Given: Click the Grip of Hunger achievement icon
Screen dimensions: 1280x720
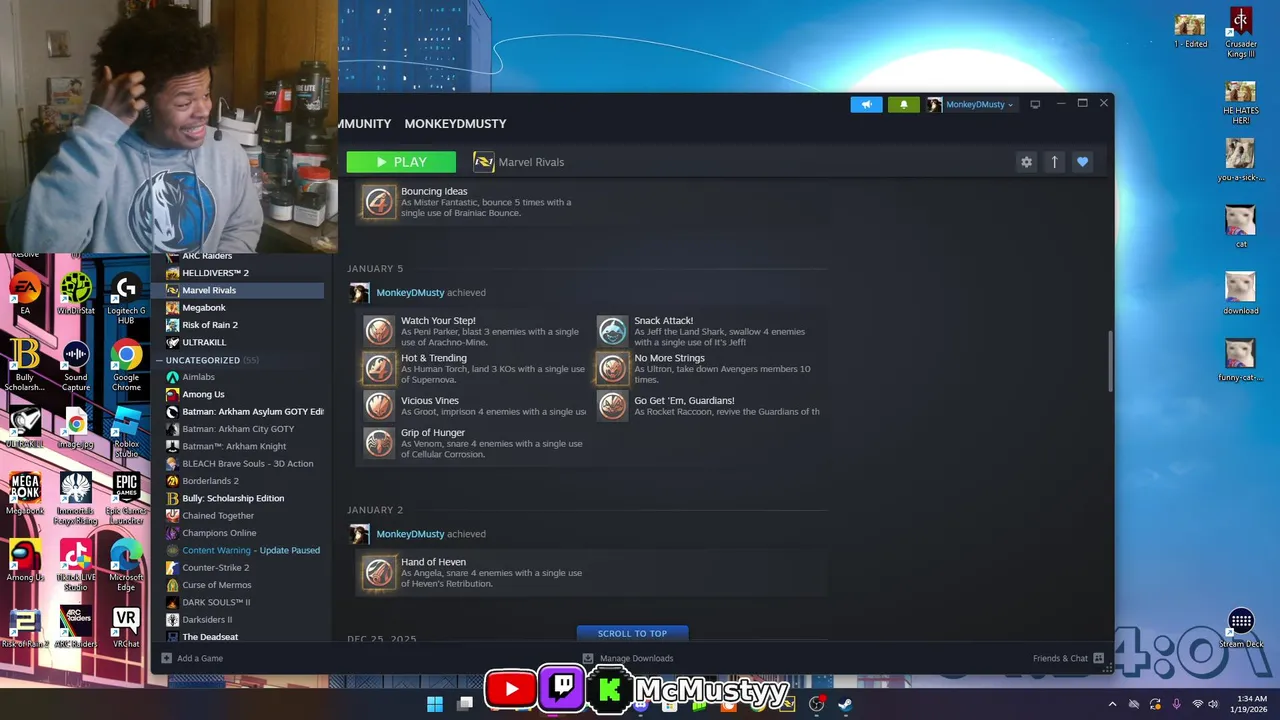Looking at the screenshot, I should click(x=379, y=442).
